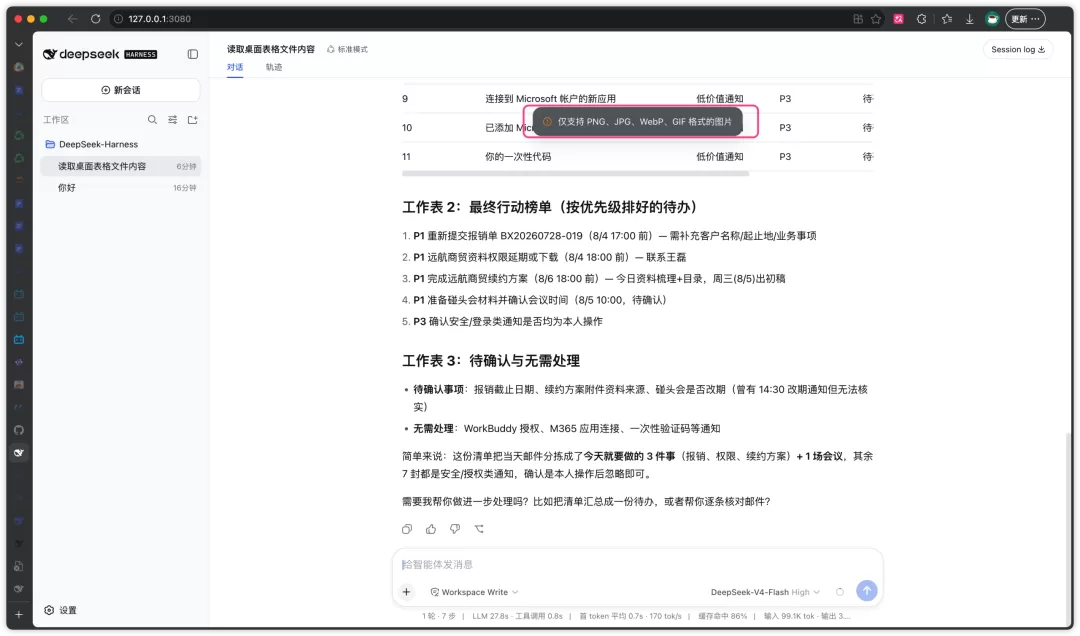The height and width of the screenshot is (636, 1080).
Task: Click the 首 token 平均 0.7s status entry
Action: [x=630, y=617]
